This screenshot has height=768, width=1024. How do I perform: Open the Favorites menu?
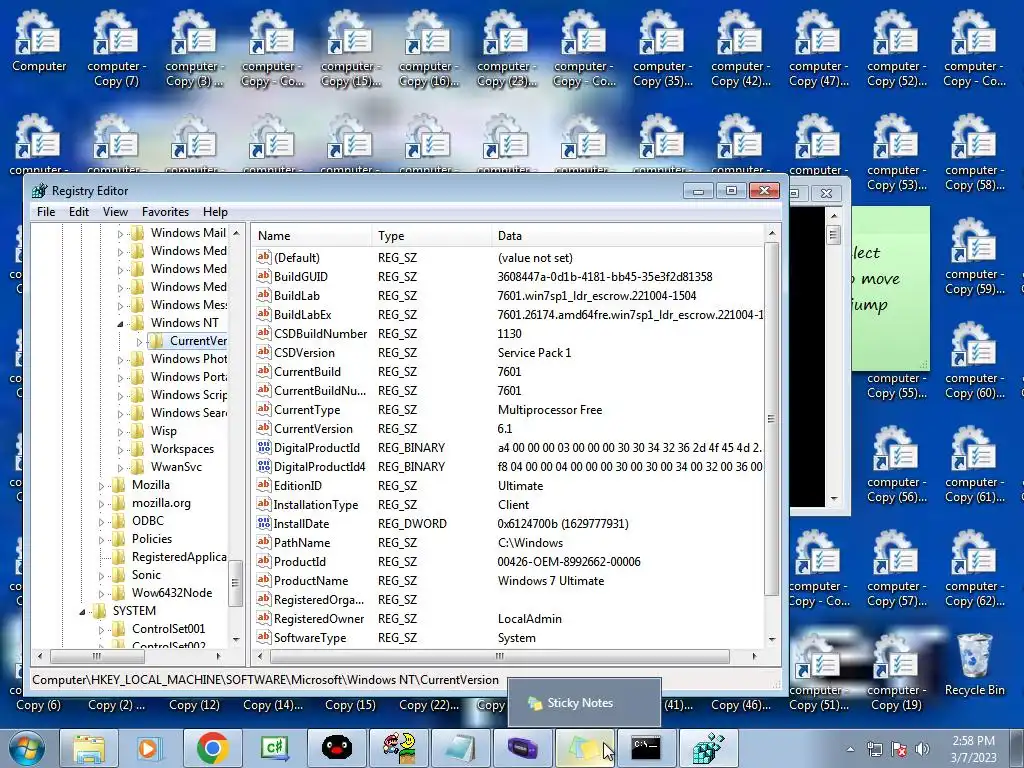pos(165,212)
